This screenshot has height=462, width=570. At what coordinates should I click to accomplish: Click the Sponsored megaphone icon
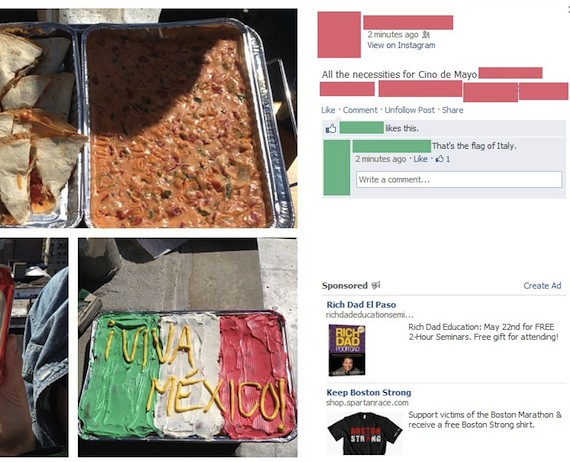(x=376, y=285)
